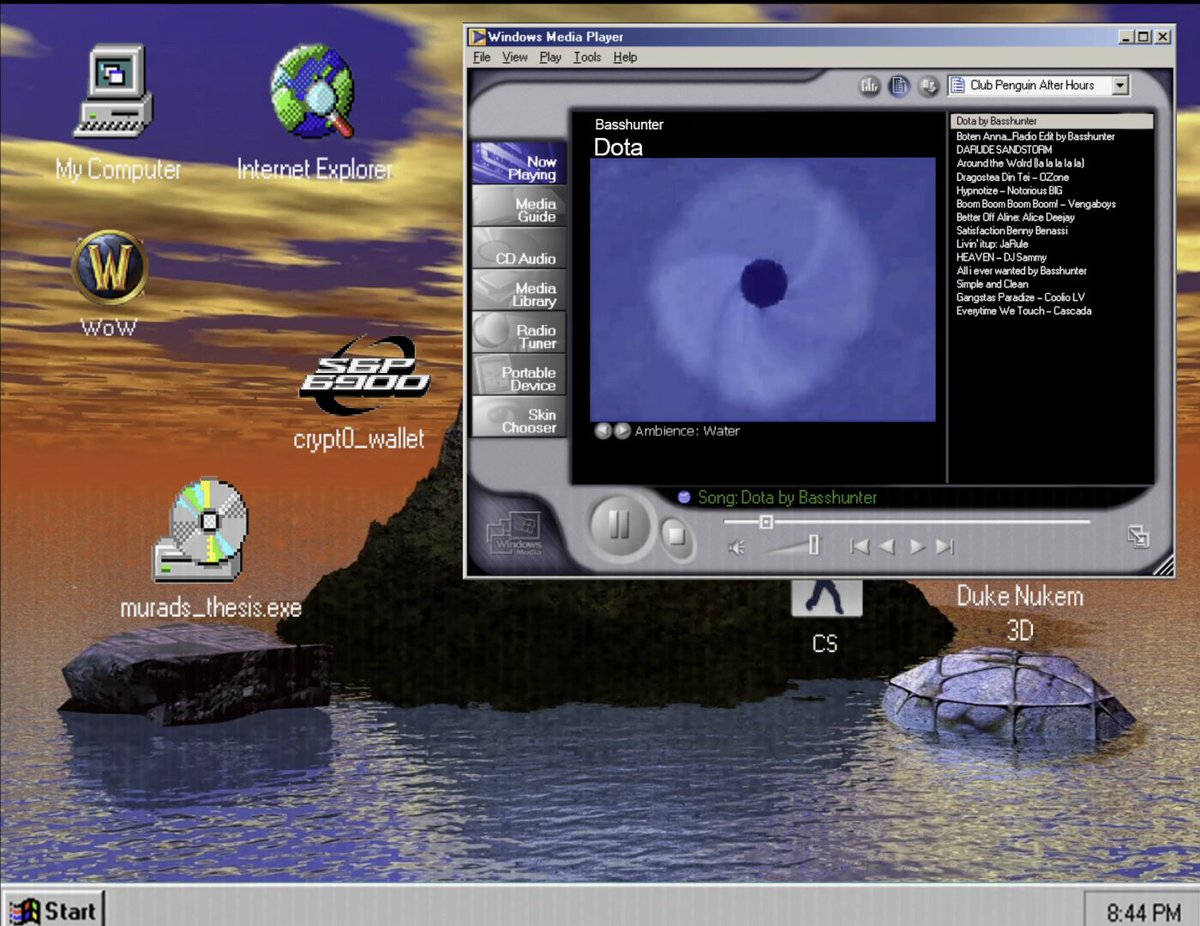
Task: Click the fast forward button
Action: 917,546
